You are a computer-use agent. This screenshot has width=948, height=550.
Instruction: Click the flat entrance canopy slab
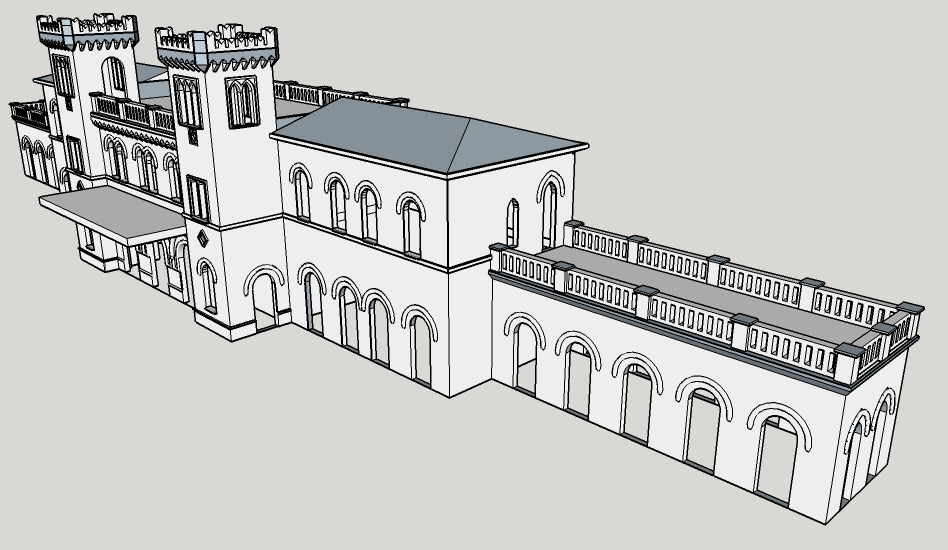click(113, 215)
